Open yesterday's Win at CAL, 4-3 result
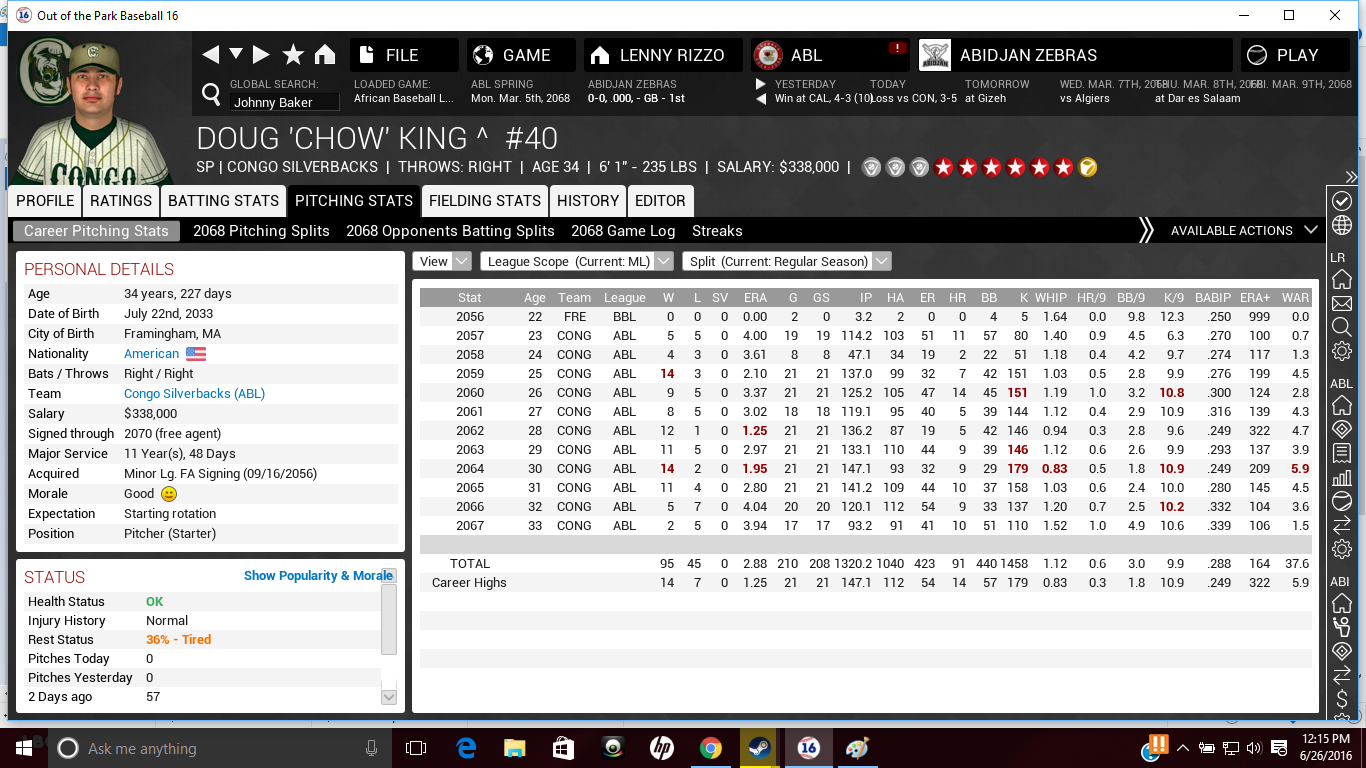This screenshot has width=1366, height=768. pos(822,98)
